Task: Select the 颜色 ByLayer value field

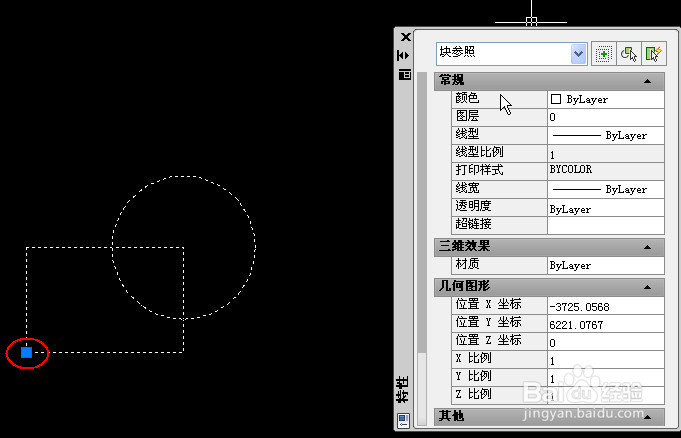Action: (x=605, y=100)
